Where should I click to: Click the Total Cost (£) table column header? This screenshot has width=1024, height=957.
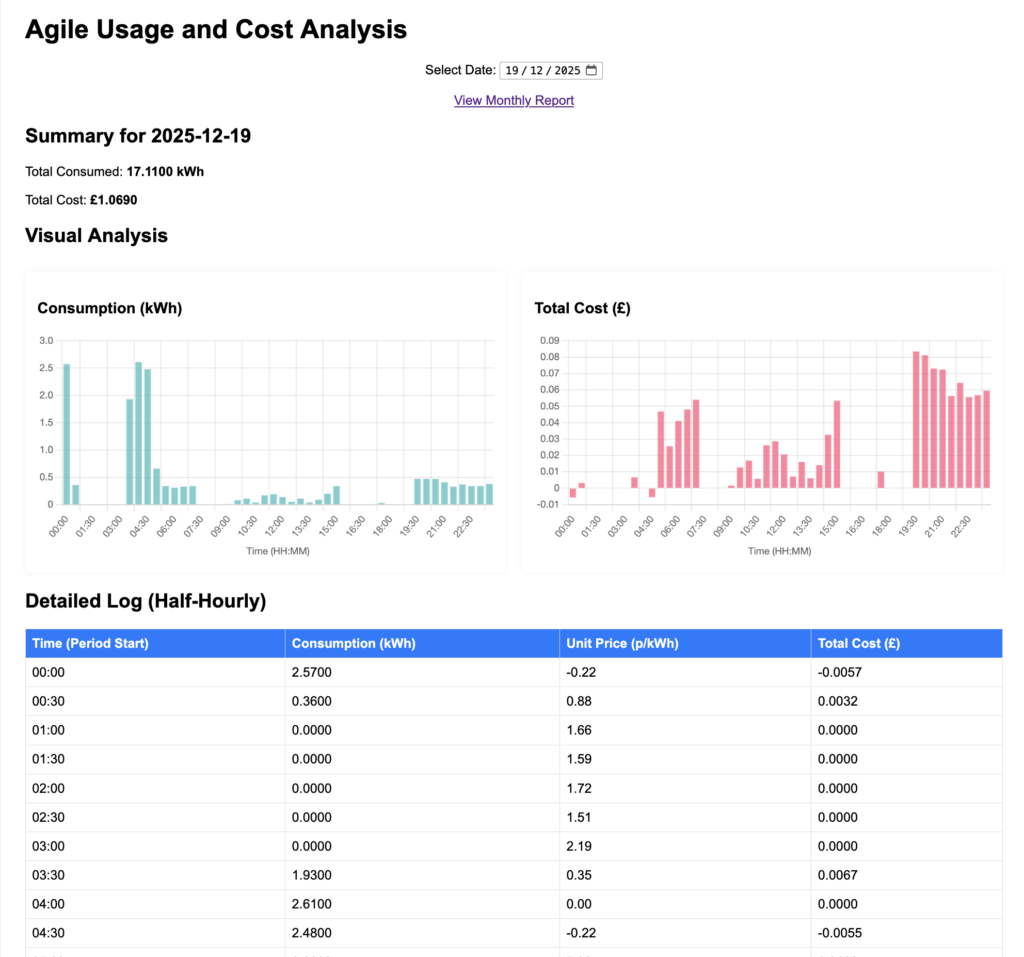(858, 643)
